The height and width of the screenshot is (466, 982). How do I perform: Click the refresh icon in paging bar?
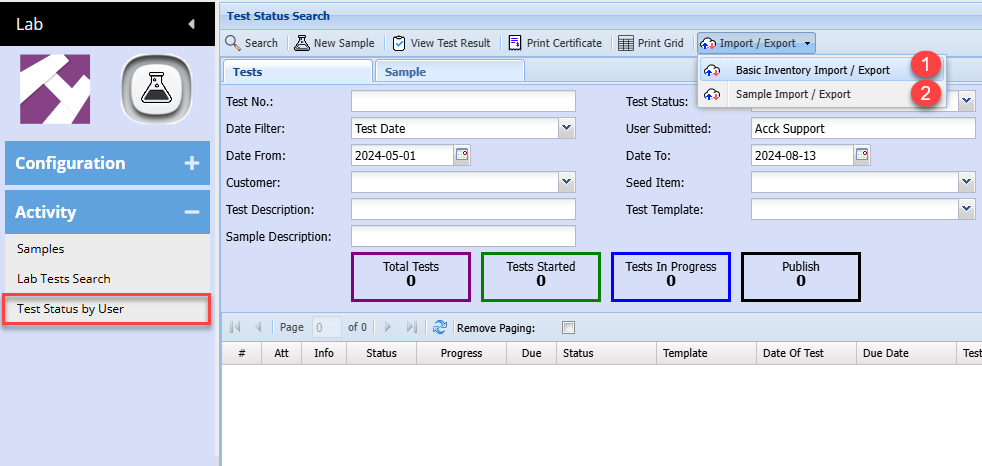[x=439, y=327]
